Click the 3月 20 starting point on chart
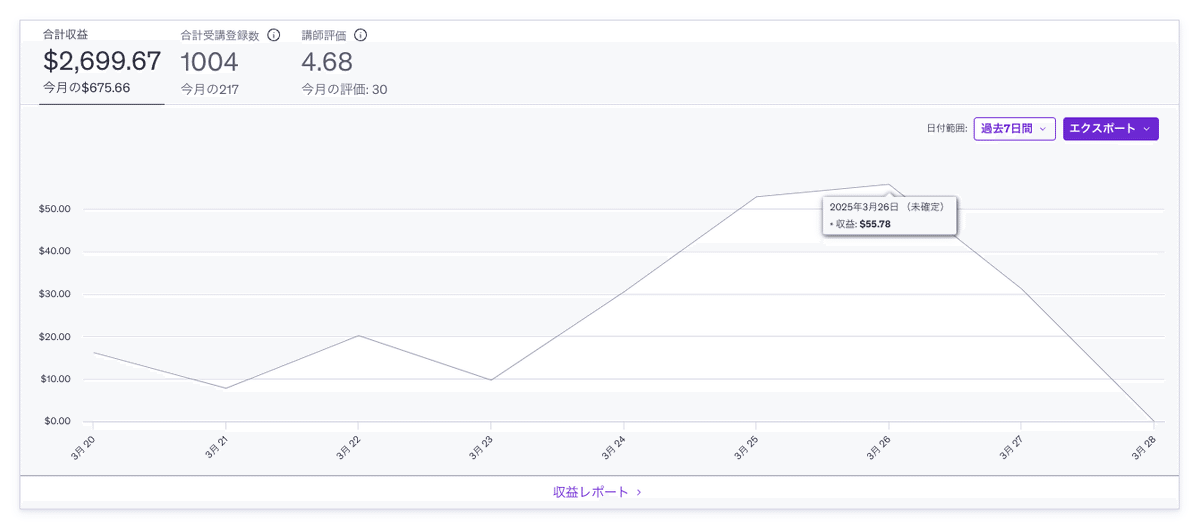This screenshot has width=1200, height=529. pos(93,352)
